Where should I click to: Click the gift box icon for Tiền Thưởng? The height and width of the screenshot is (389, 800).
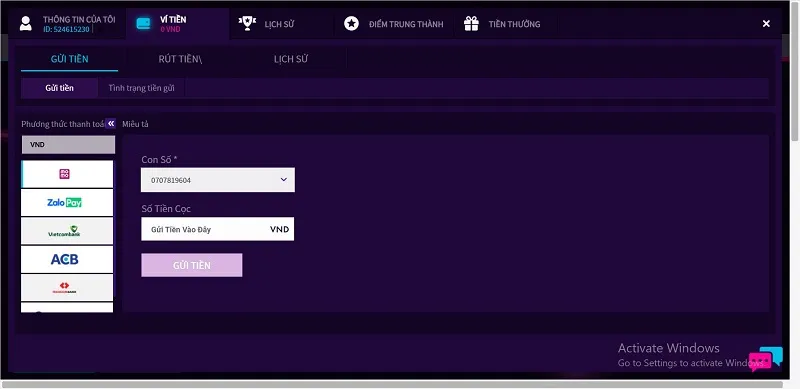pos(471,23)
